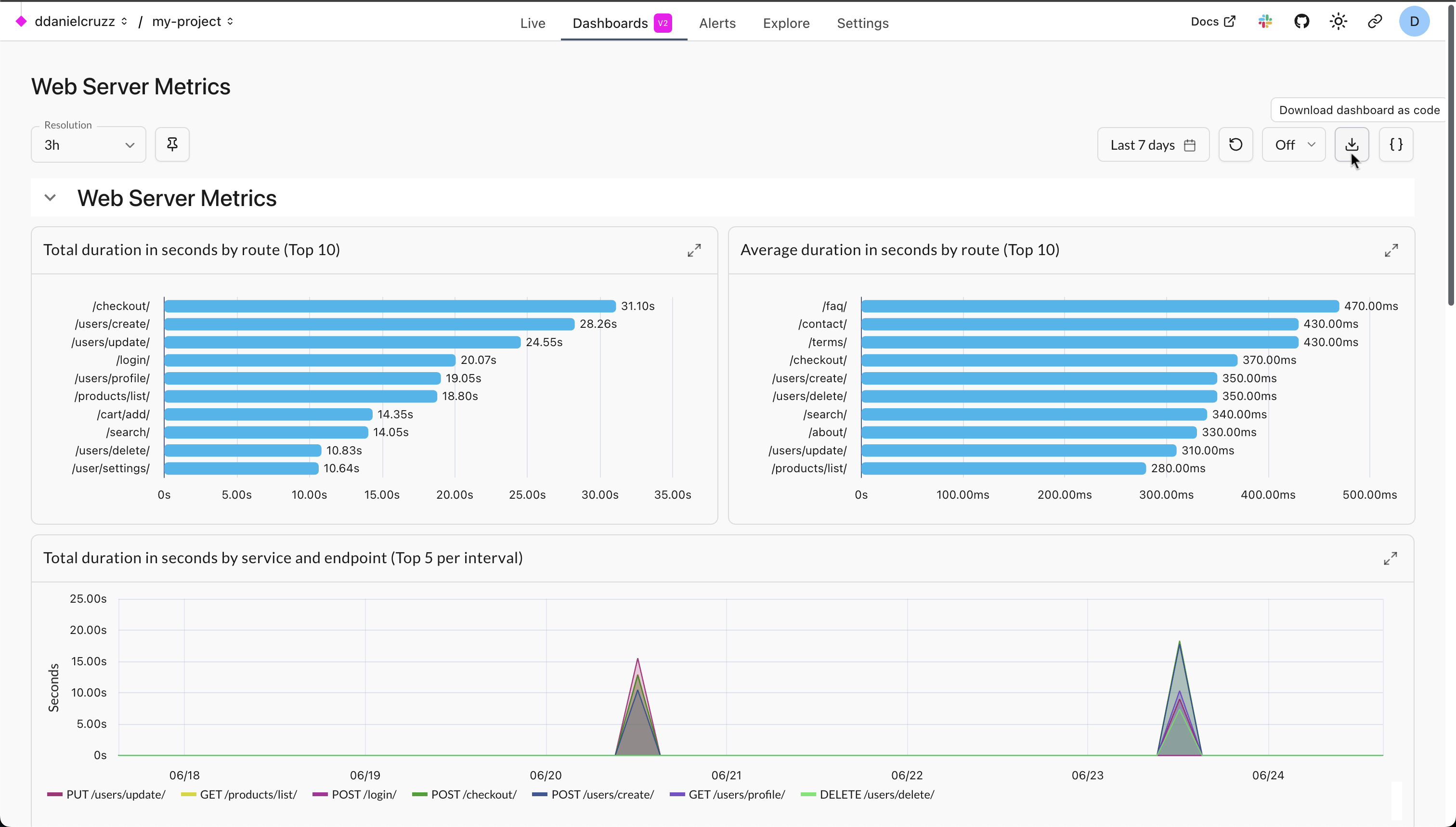This screenshot has height=827, width=1456.
Task: Click the GitHub icon in the header
Action: [x=1301, y=21]
